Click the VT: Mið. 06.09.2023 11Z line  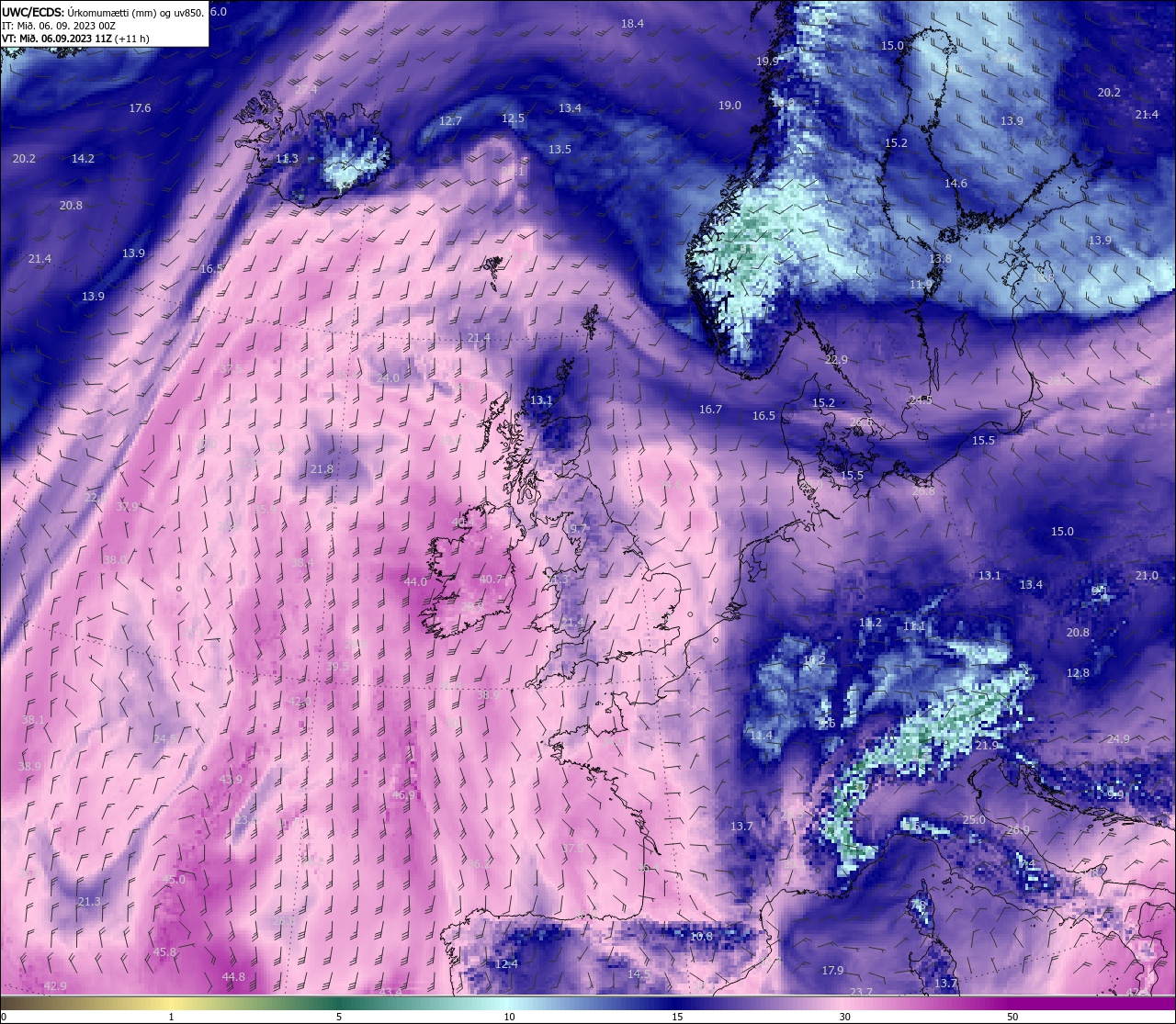point(75,39)
